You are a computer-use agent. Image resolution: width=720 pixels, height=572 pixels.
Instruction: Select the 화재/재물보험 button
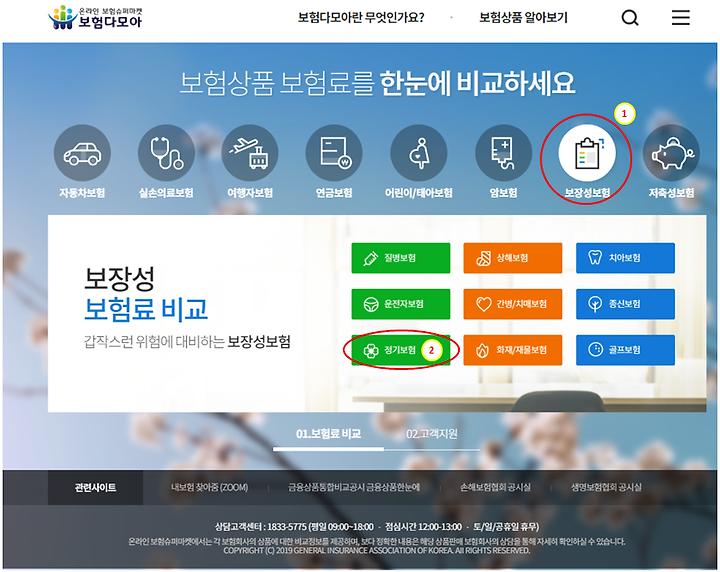pyautogui.click(x=513, y=350)
